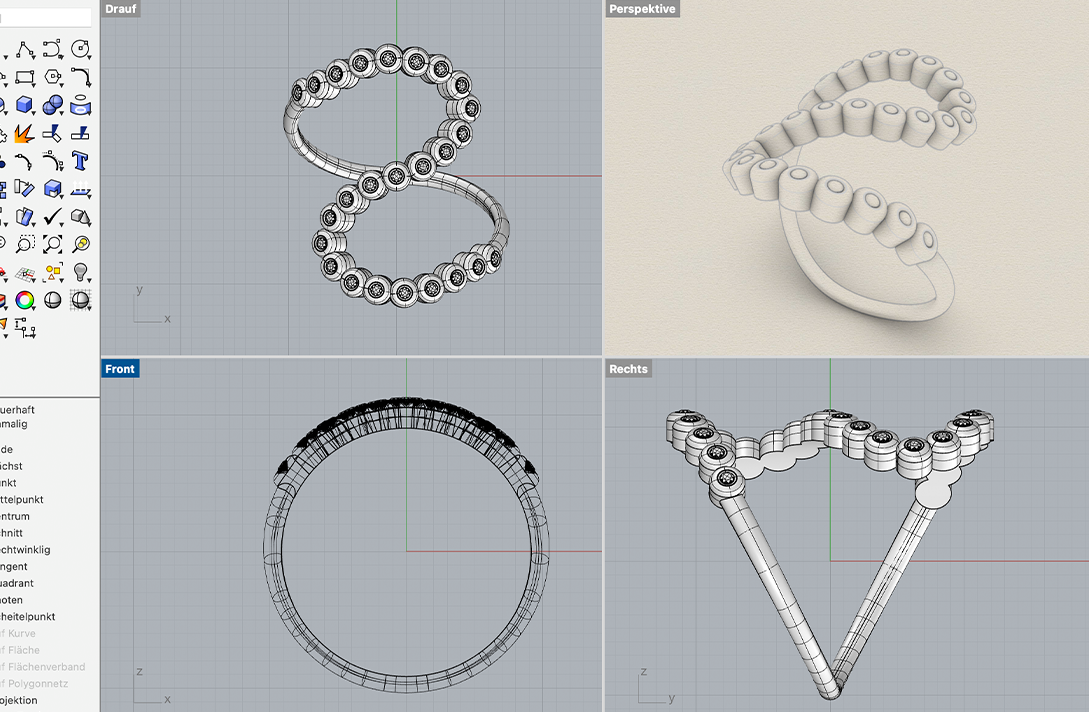Click the Projektion snap option
This screenshot has width=1089, height=712.
[18, 700]
